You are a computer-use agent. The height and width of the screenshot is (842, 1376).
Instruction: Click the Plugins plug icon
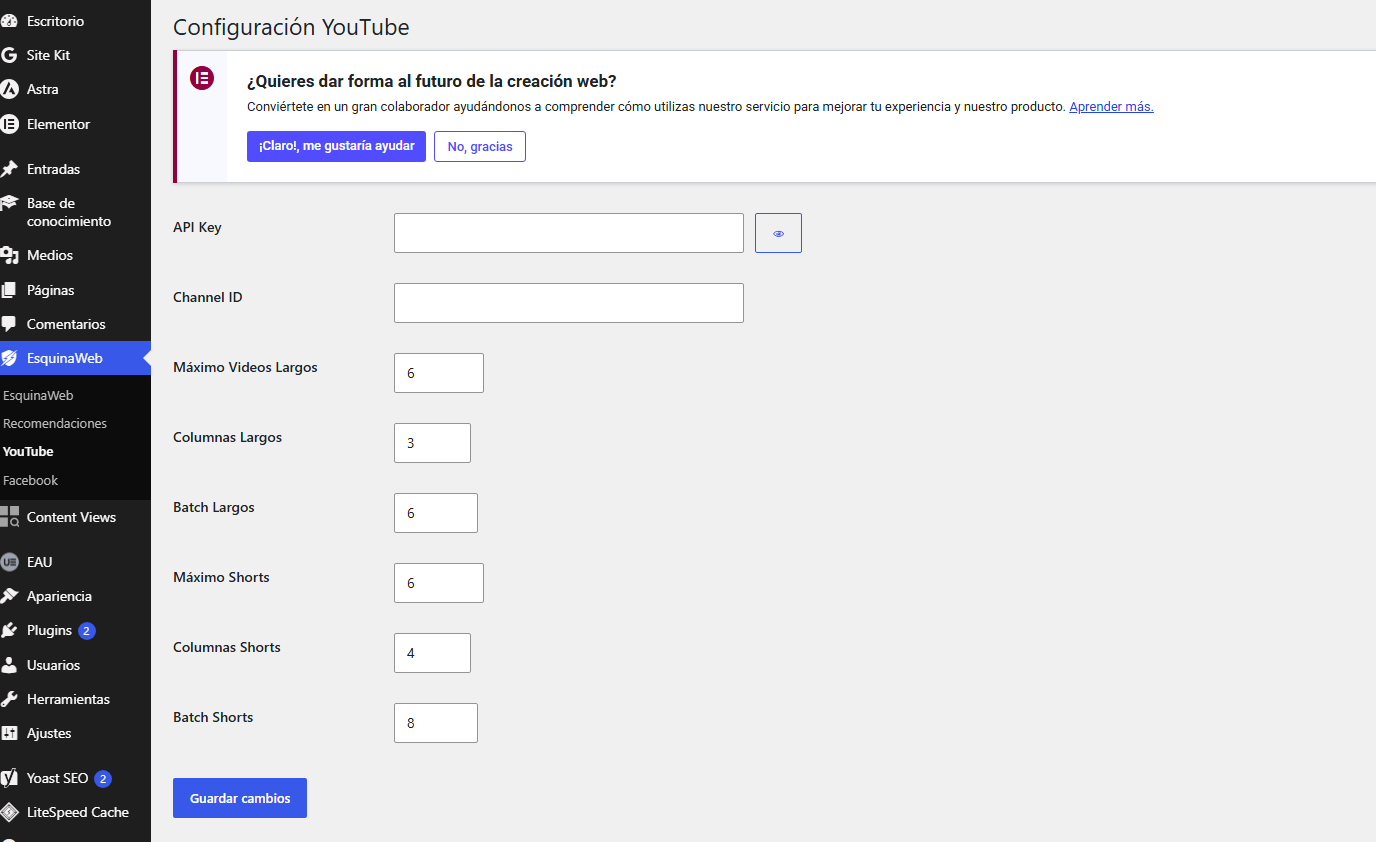[9, 630]
